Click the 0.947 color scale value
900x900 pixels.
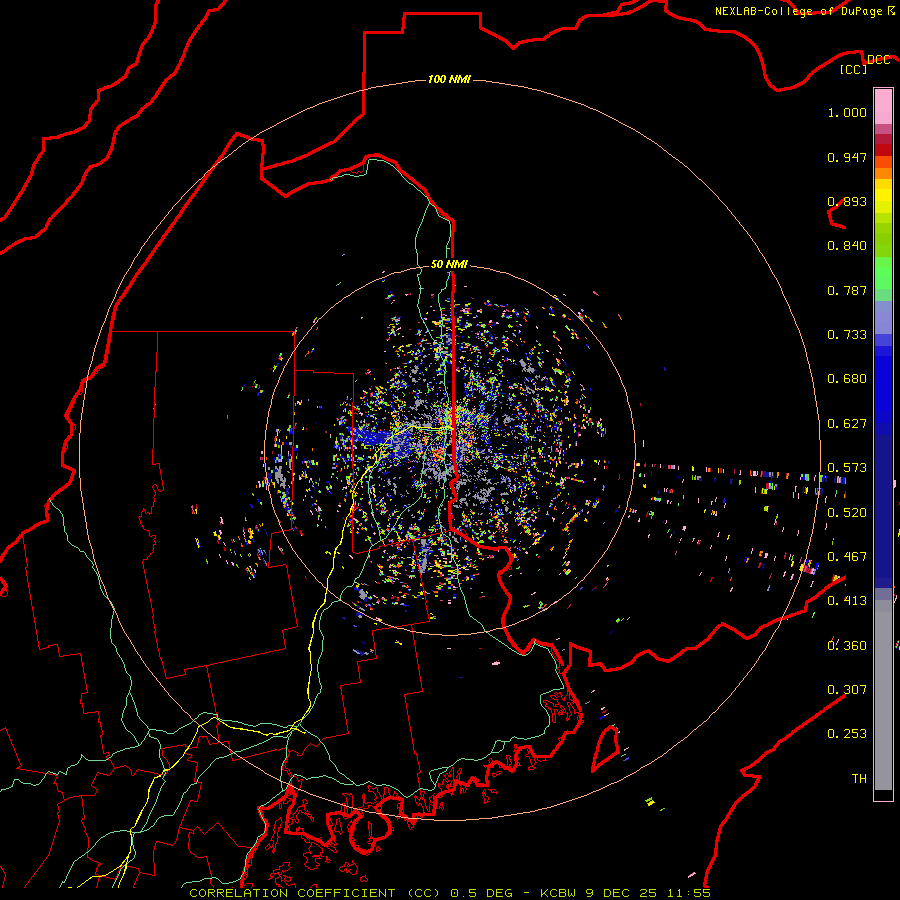tap(847, 157)
